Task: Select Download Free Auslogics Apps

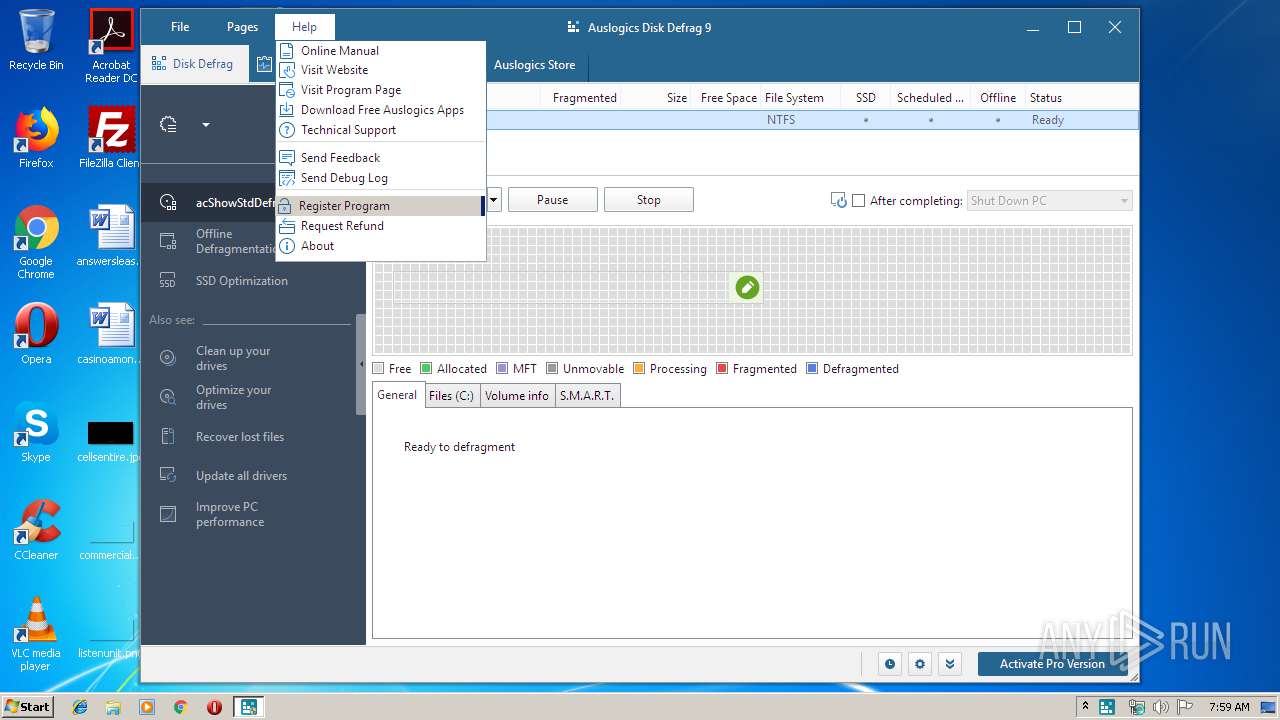Action: pyautogui.click(x=381, y=110)
